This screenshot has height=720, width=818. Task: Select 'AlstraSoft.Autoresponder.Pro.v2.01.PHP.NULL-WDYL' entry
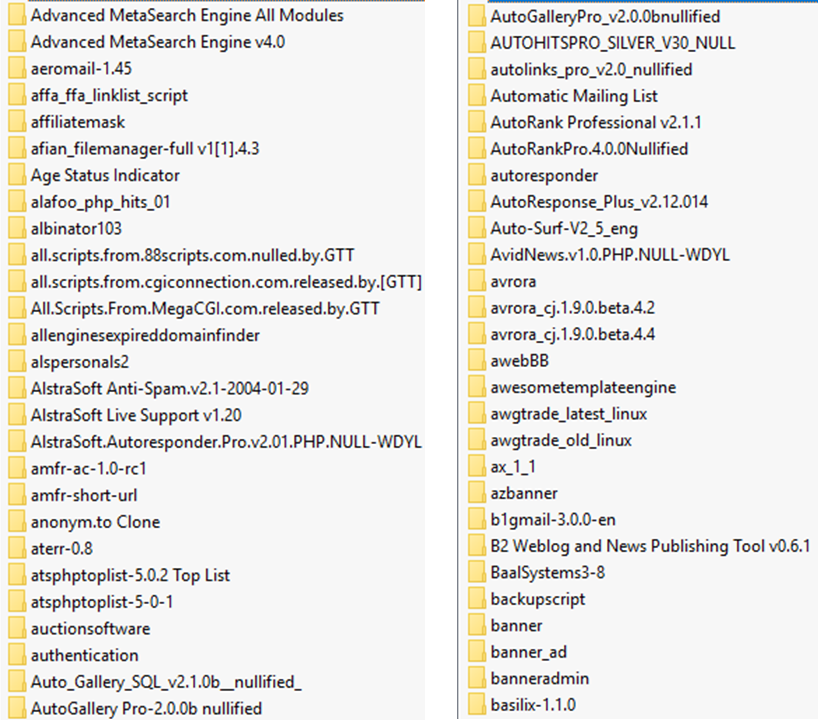tap(226, 441)
